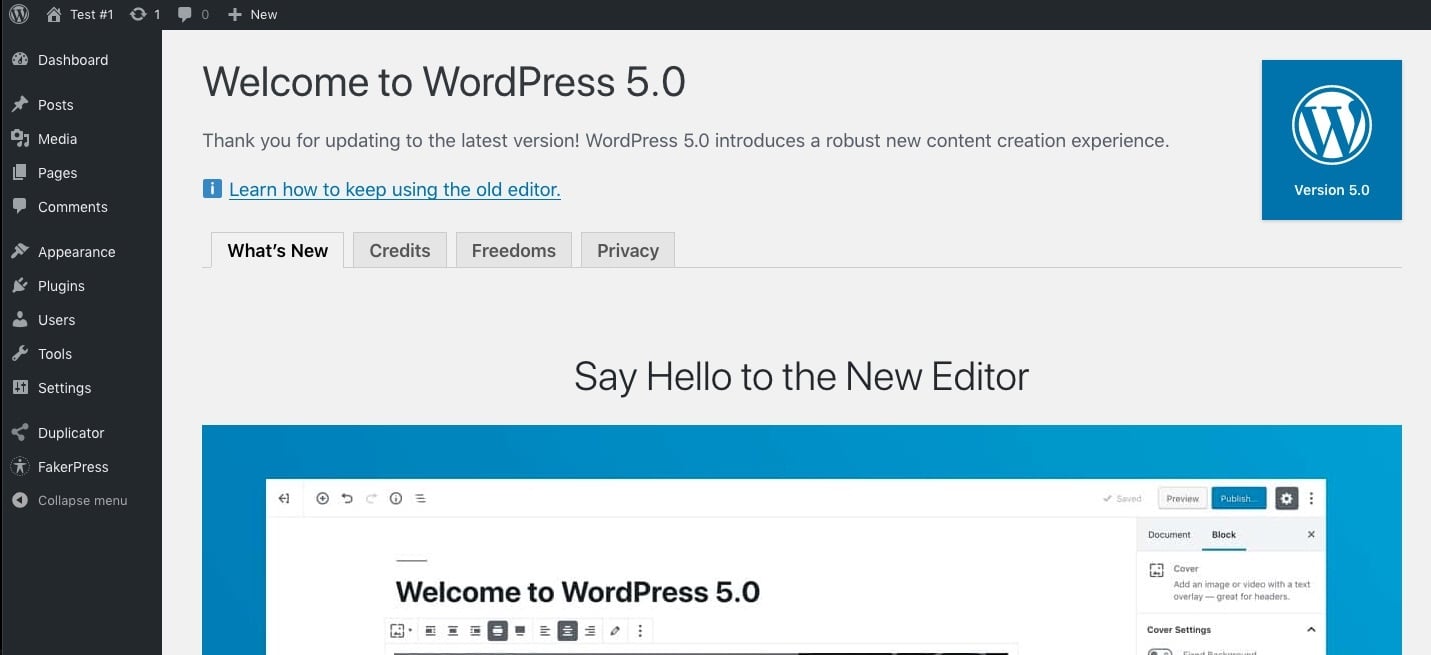Open the more options ellipsis menu

click(1311, 498)
